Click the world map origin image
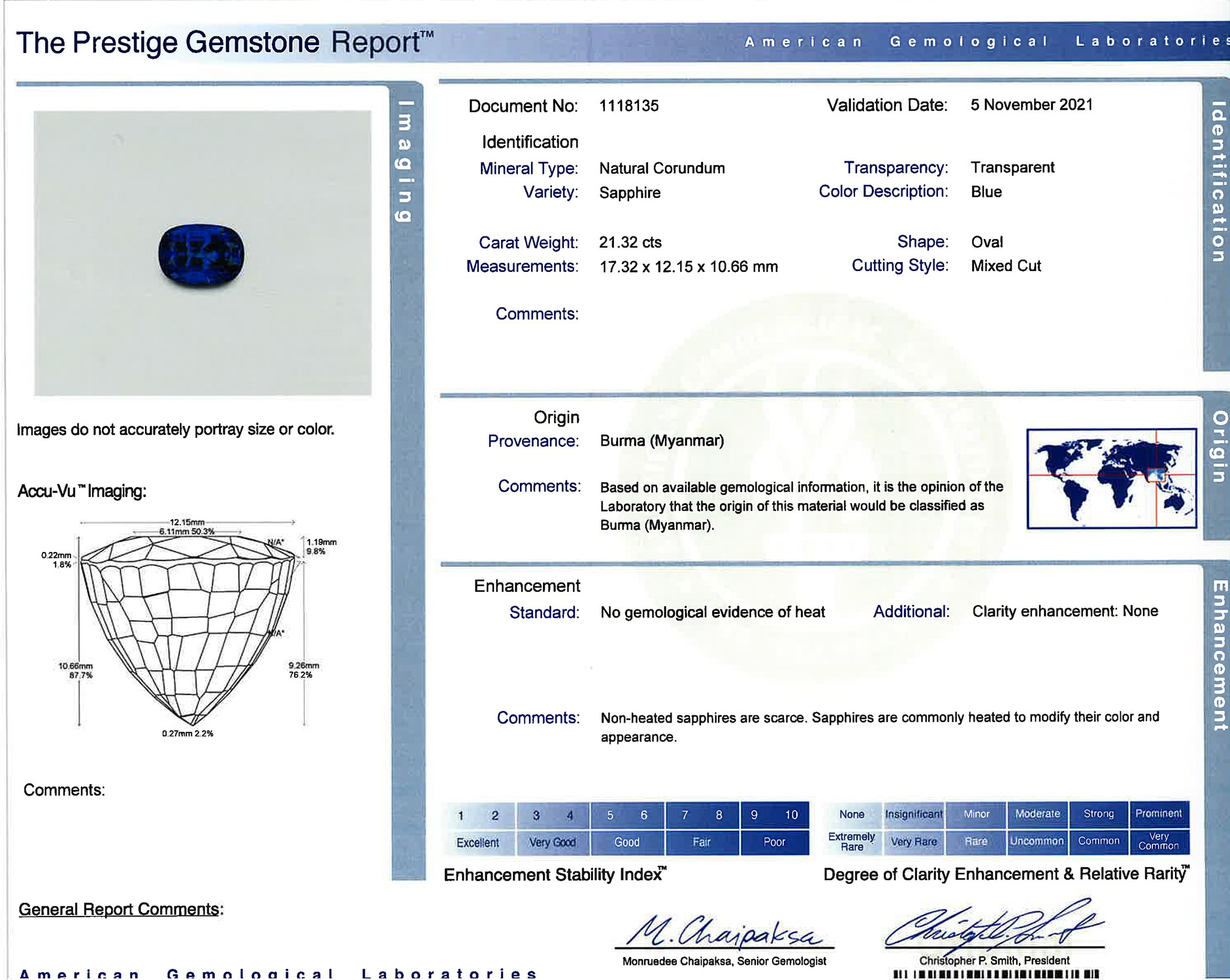1230x980 pixels. (1110, 478)
